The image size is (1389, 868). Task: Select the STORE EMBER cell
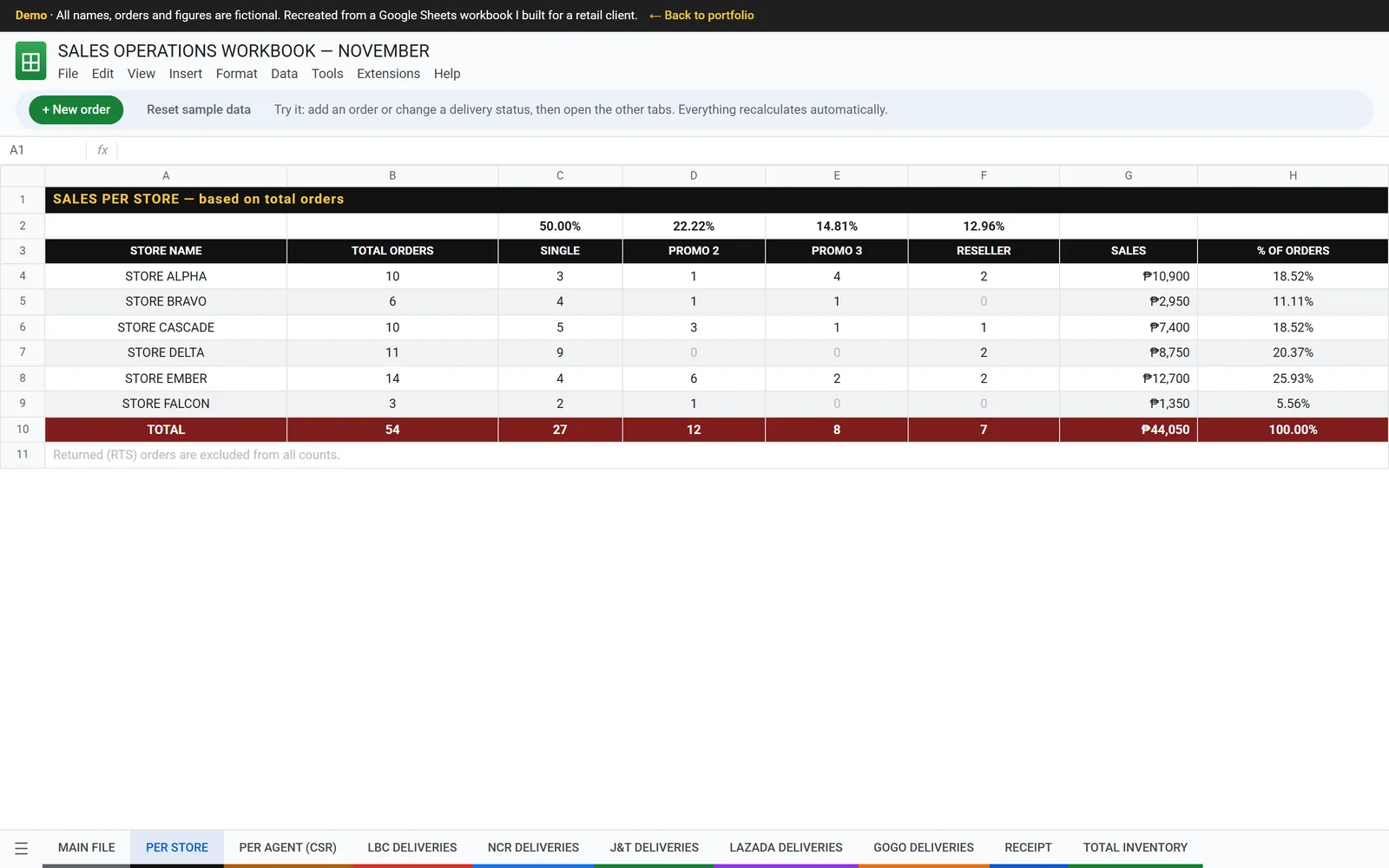click(166, 378)
